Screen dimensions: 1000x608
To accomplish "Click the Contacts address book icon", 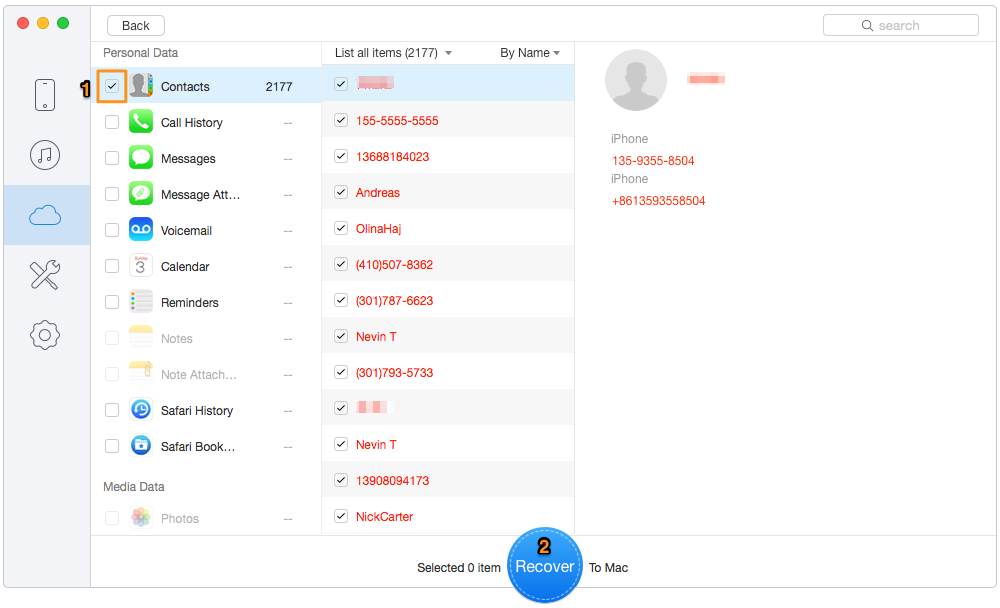I will click(141, 85).
